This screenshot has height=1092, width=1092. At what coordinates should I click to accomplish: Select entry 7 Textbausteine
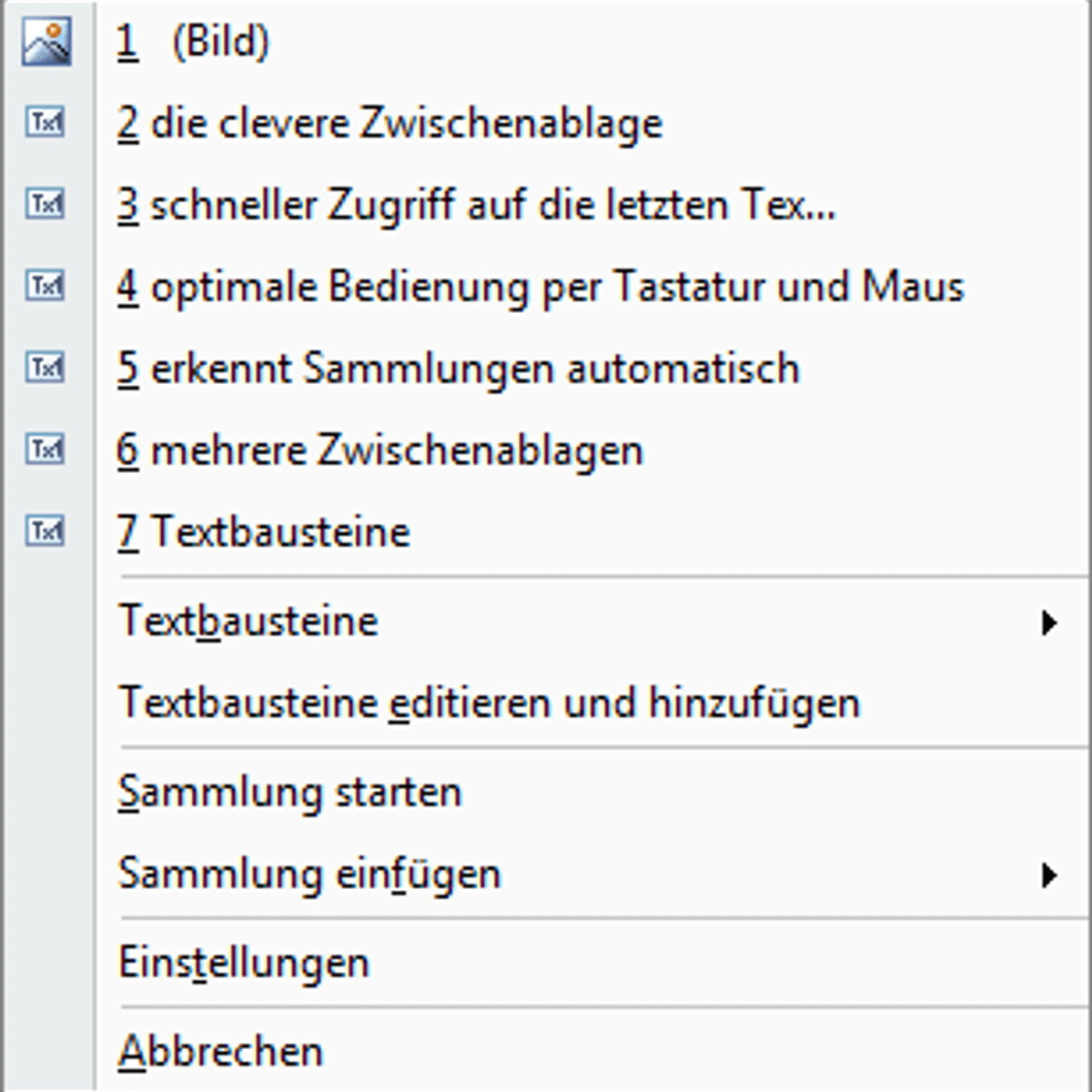point(264,531)
